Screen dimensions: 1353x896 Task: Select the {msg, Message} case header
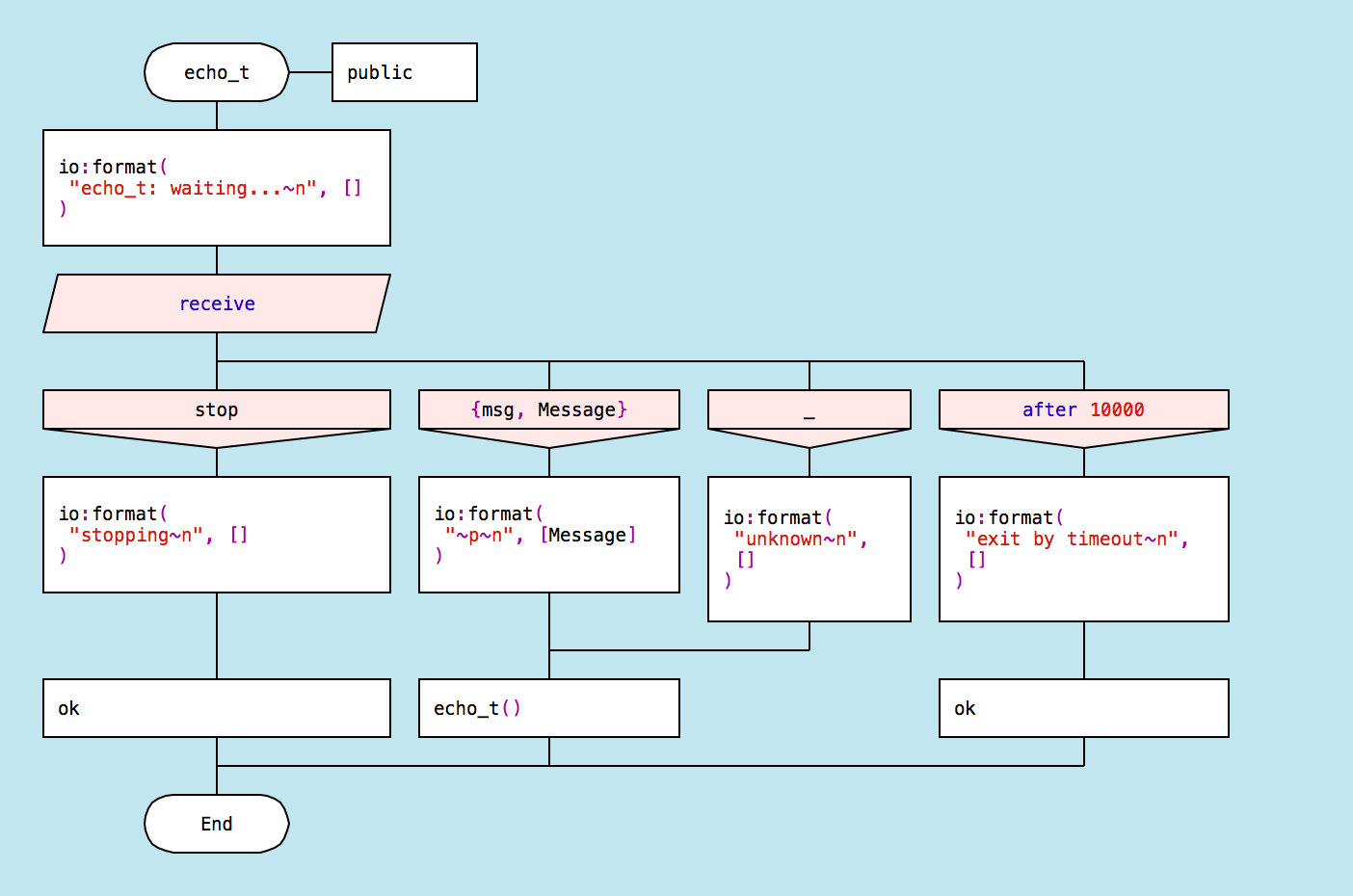[549, 409]
